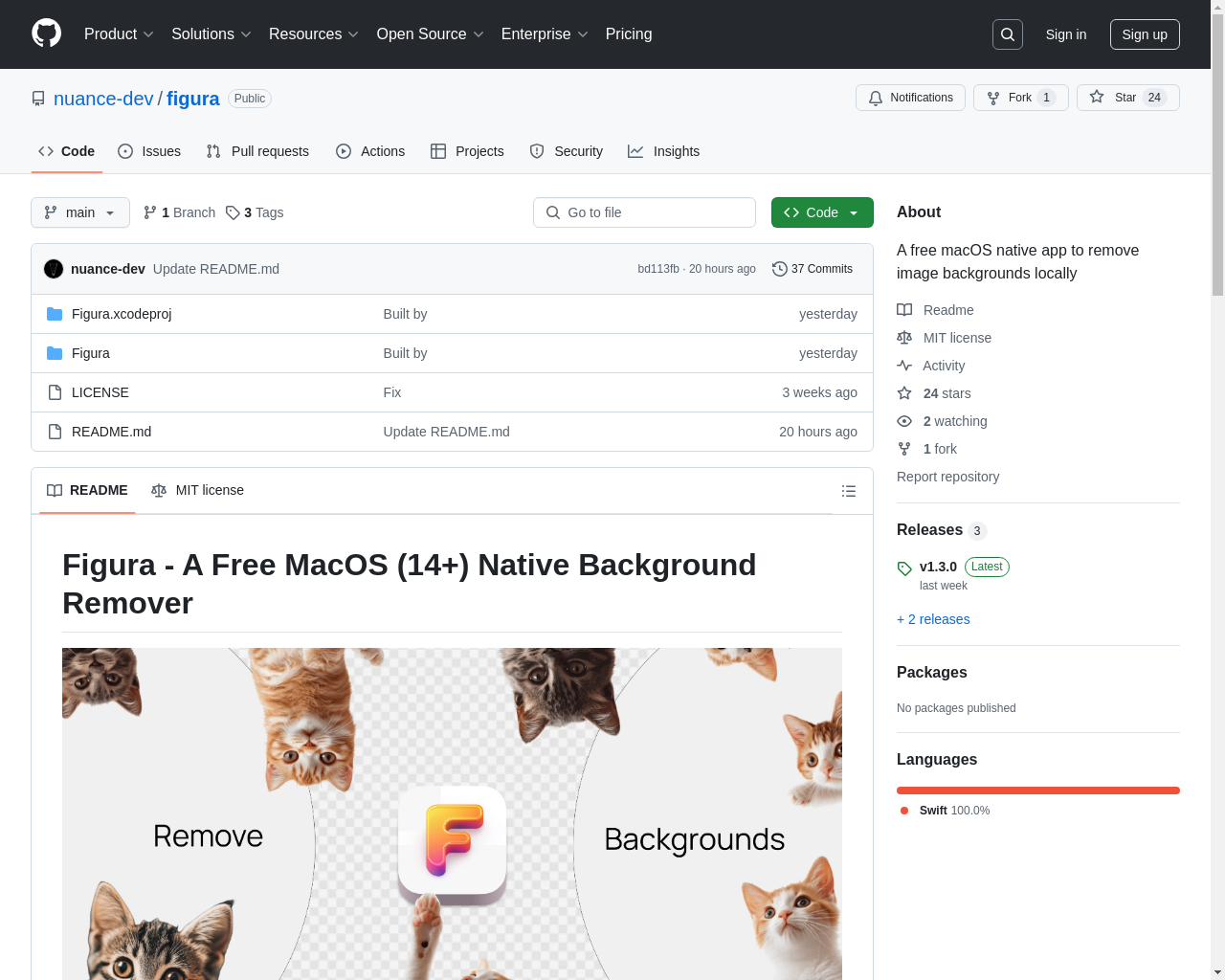1225x980 pixels.
Task: Open the + 2 releases link
Action: [x=933, y=619]
